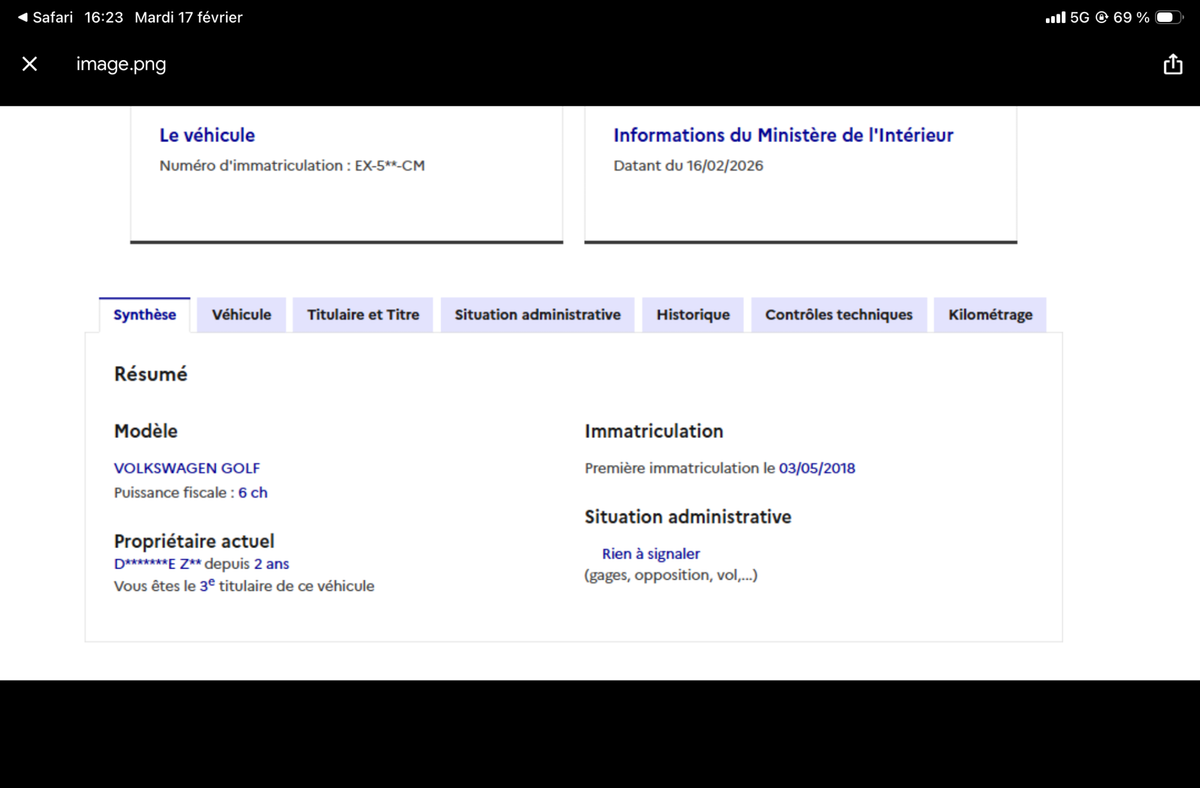Tap the image.png file name title
Image resolution: width=1200 pixels, height=788 pixels.
pyautogui.click(x=121, y=64)
